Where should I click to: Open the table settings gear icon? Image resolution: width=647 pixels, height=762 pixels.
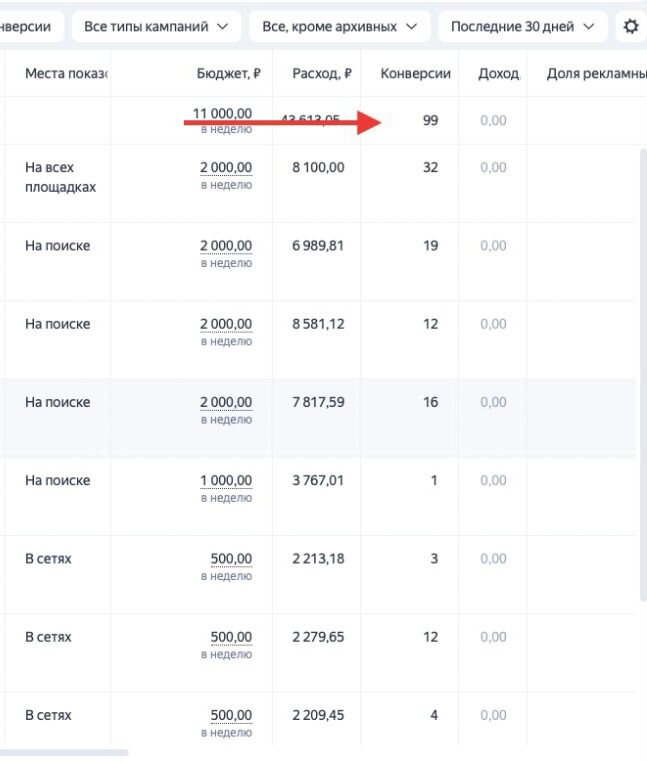tap(631, 27)
